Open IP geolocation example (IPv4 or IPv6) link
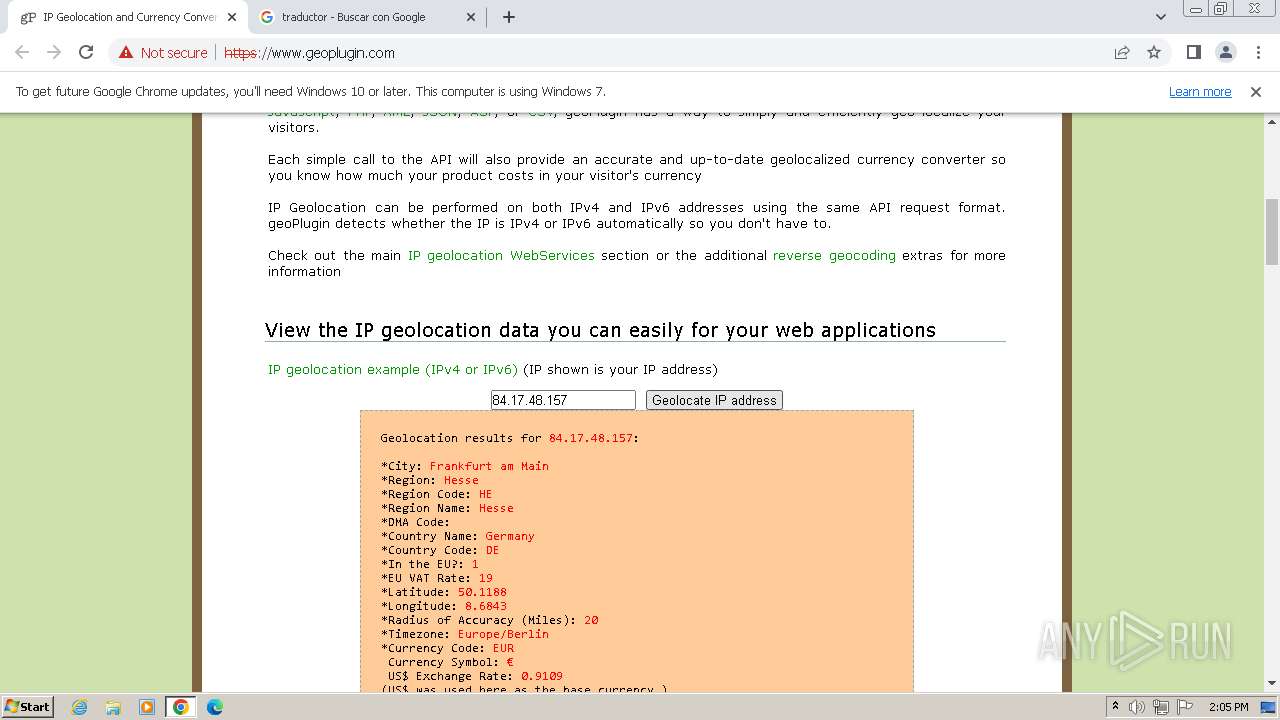The width and height of the screenshot is (1280, 720). [x=393, y=370]
